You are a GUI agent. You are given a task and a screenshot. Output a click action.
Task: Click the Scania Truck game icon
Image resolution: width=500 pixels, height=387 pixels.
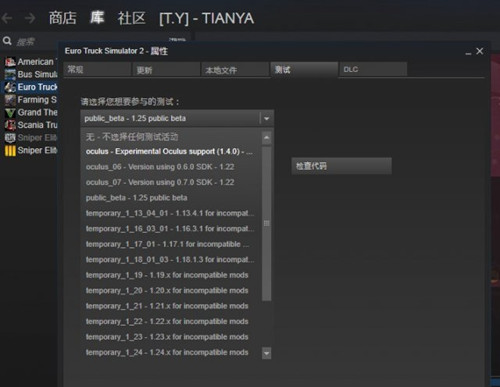pyautogui.click(x=10, y=125)
